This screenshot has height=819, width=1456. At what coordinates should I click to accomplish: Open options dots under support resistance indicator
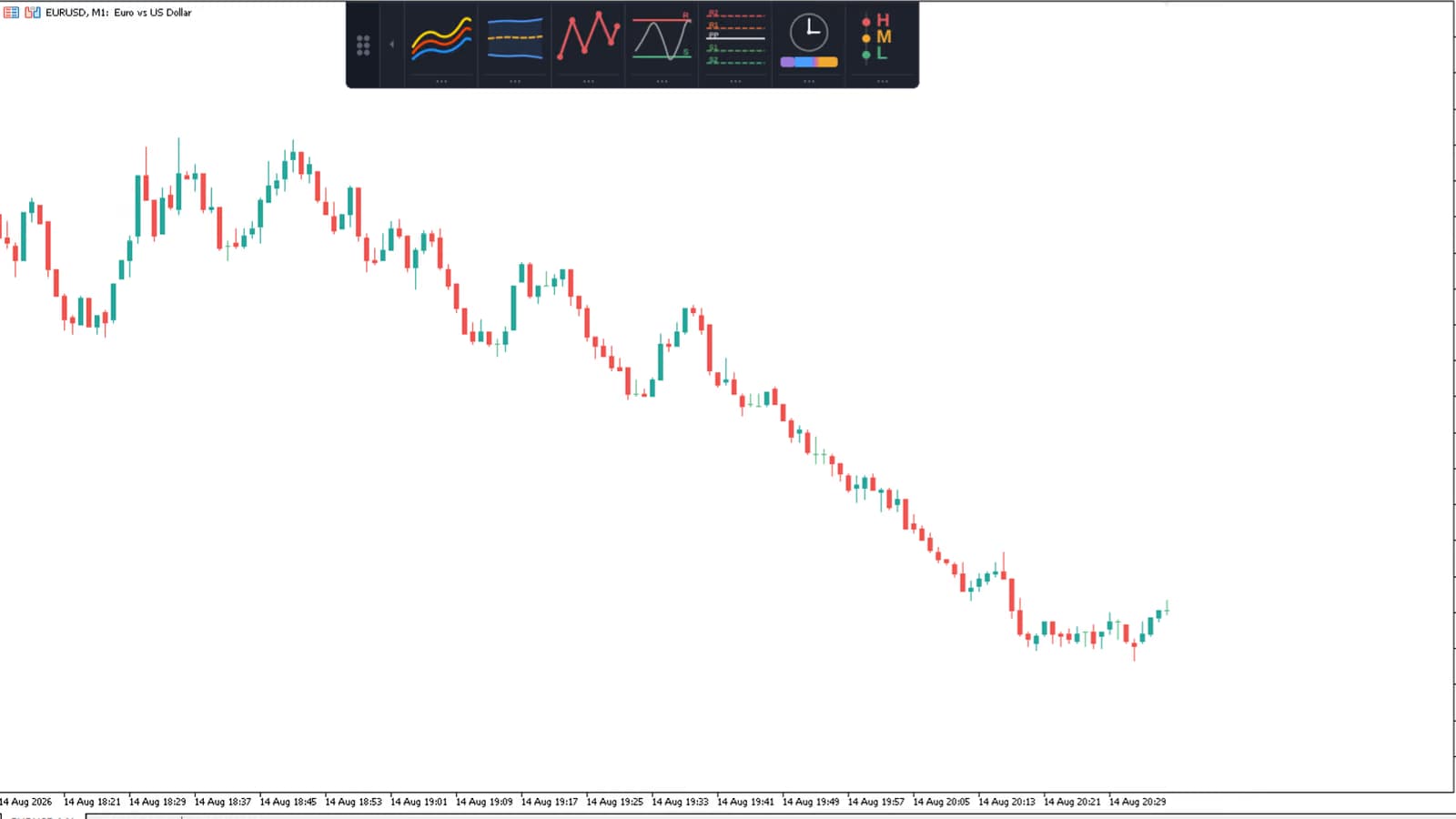(662, 81)
